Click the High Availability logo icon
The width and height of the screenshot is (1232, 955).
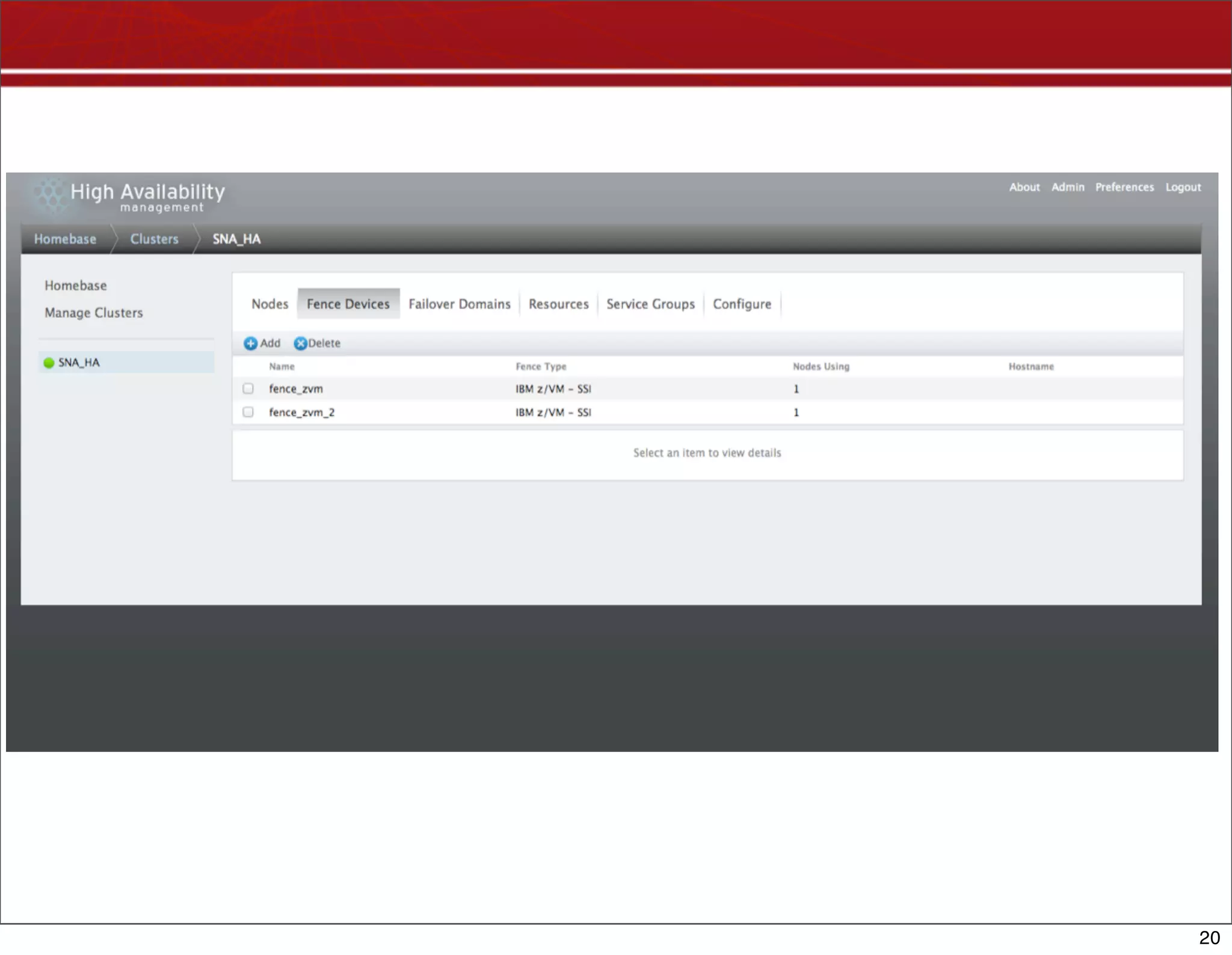coord(51,194)
